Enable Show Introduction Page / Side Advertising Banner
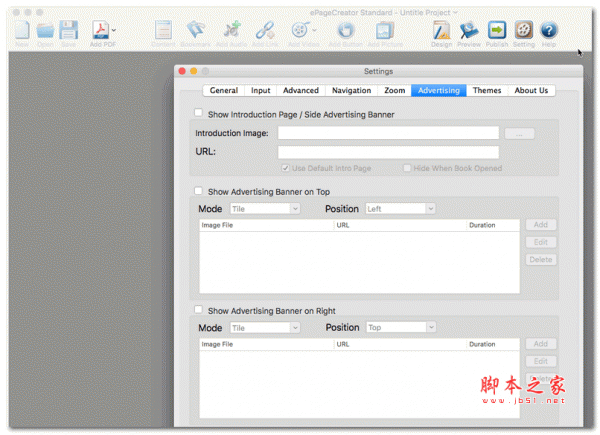Image resolution: width=600 pixels, height=435 pixels. [198, 113]
